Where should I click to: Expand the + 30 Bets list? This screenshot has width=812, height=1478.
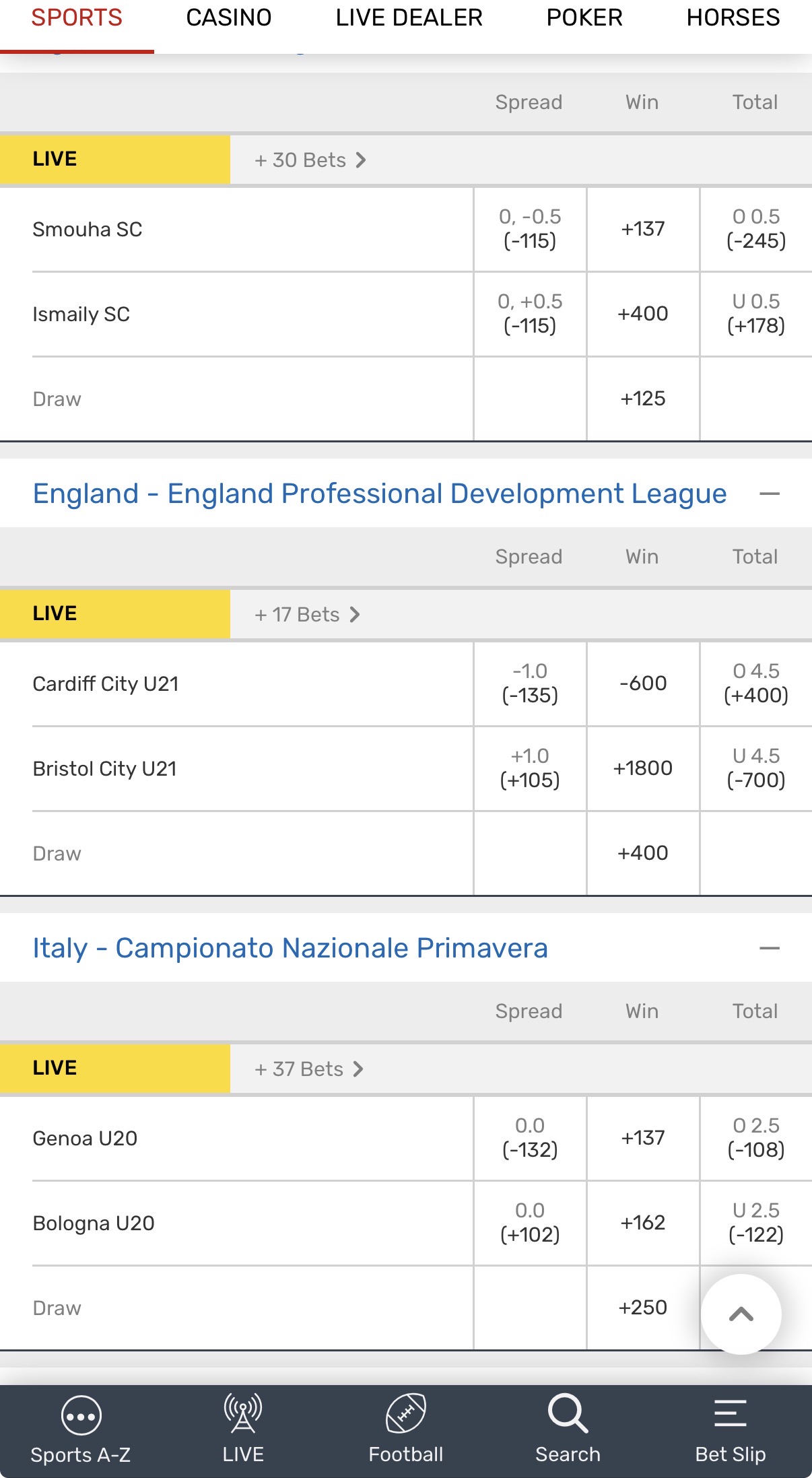click(x=310, y=160)
